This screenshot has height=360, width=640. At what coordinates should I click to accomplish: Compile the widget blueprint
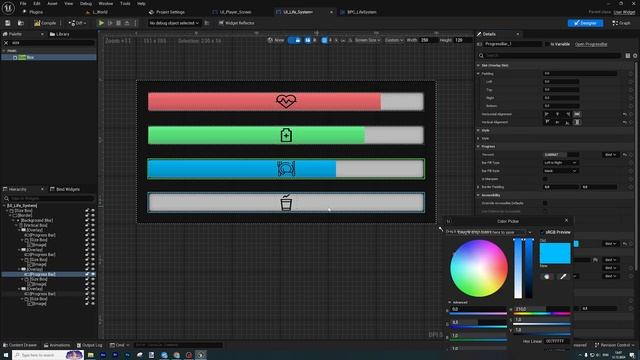(45, 23)
